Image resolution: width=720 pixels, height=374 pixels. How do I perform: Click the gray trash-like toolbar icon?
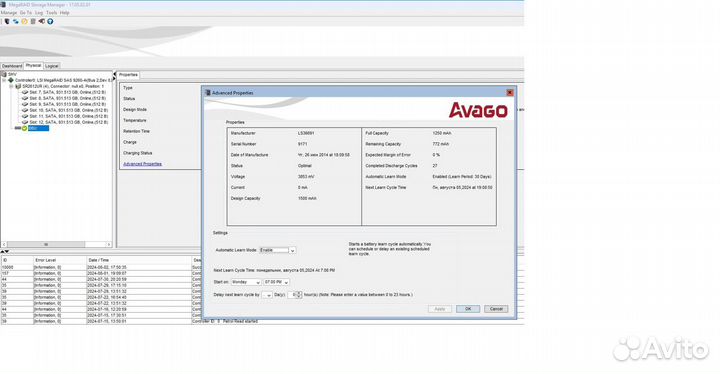coord(33,21)
